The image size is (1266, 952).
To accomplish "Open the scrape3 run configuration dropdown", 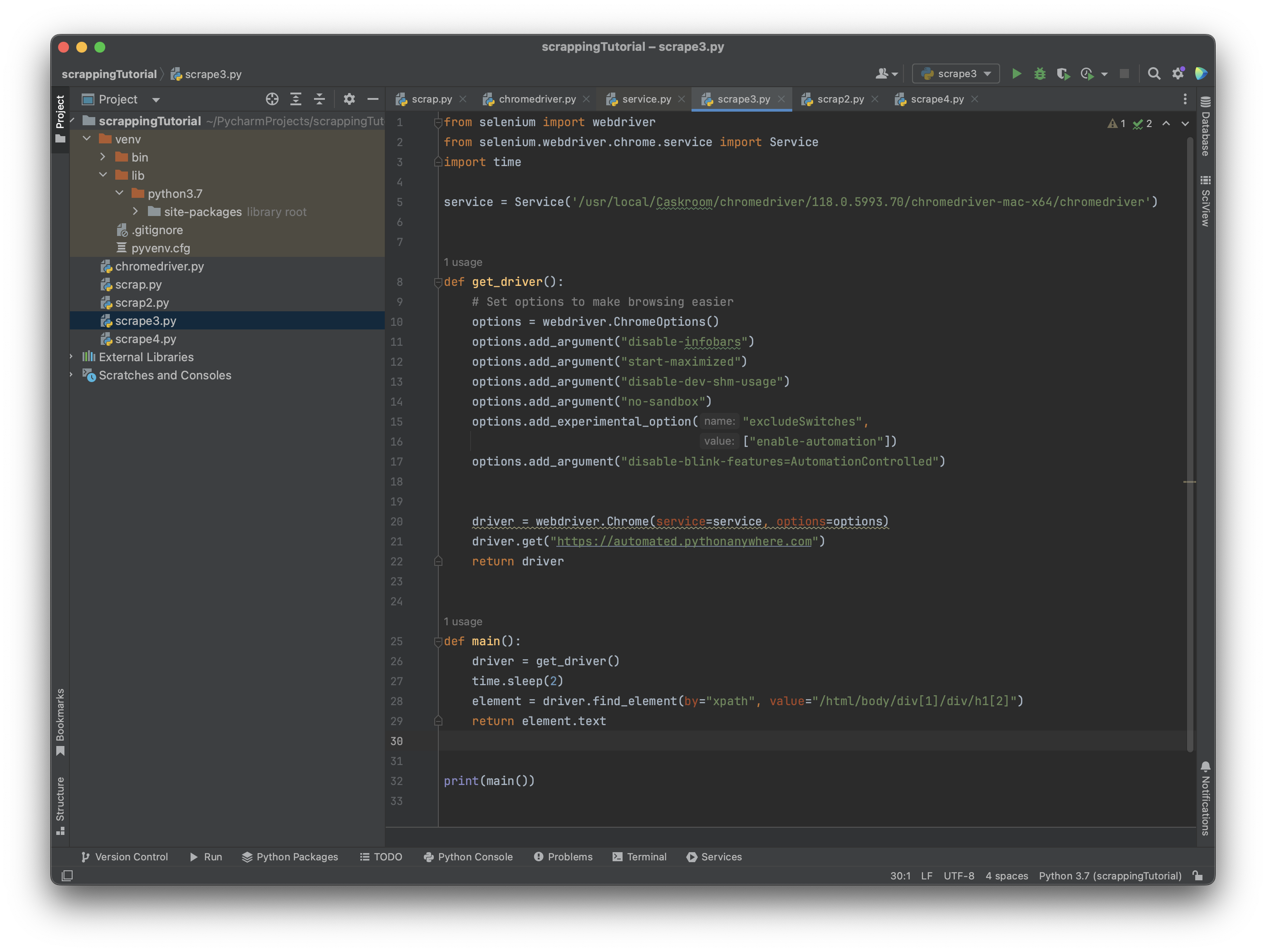I will (x=956, y=74).
